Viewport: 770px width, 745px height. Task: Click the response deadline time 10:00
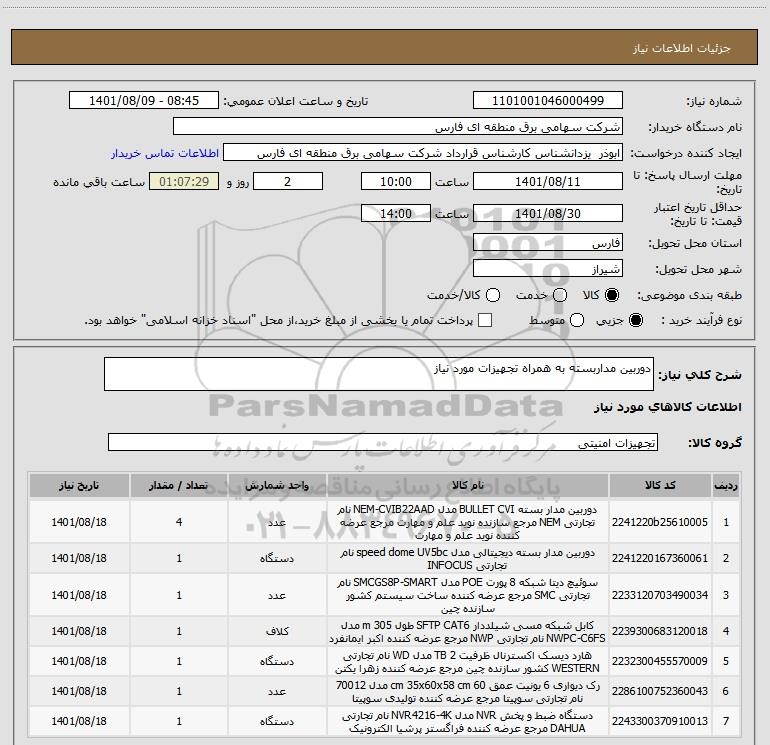pos(396,182)
